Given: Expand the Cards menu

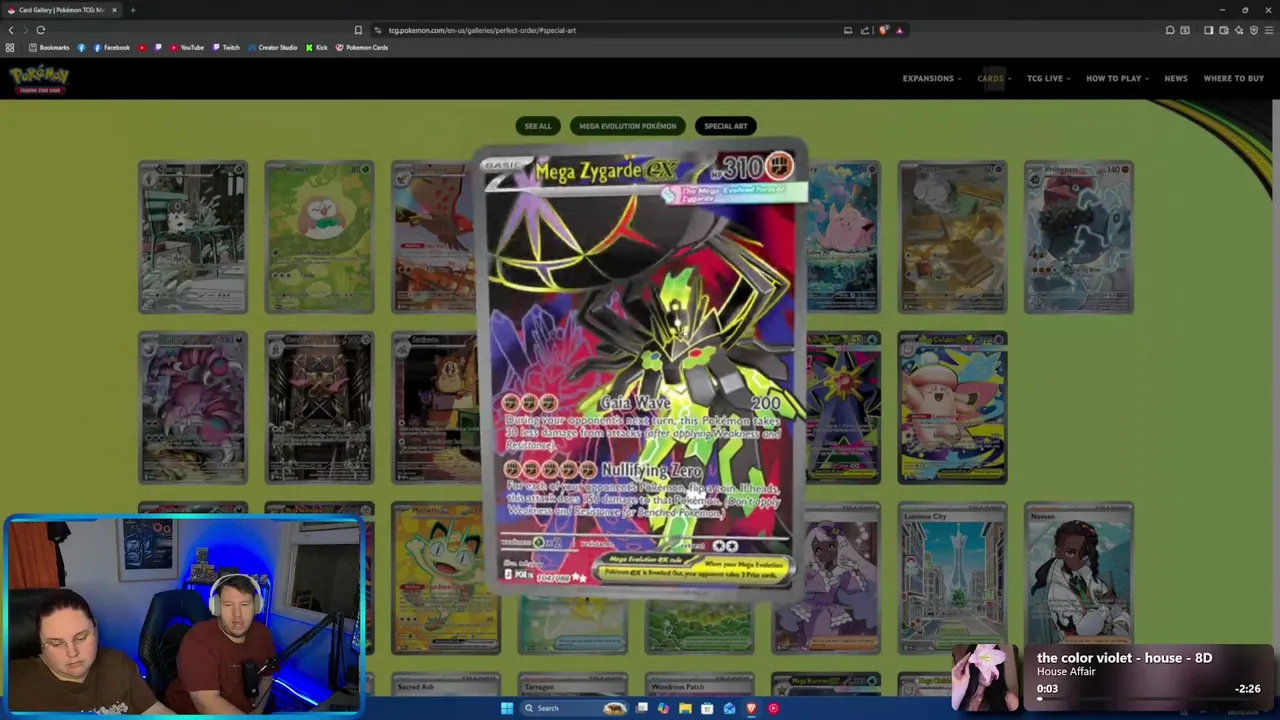Looking at the screenshot, I should click(994, 78).
